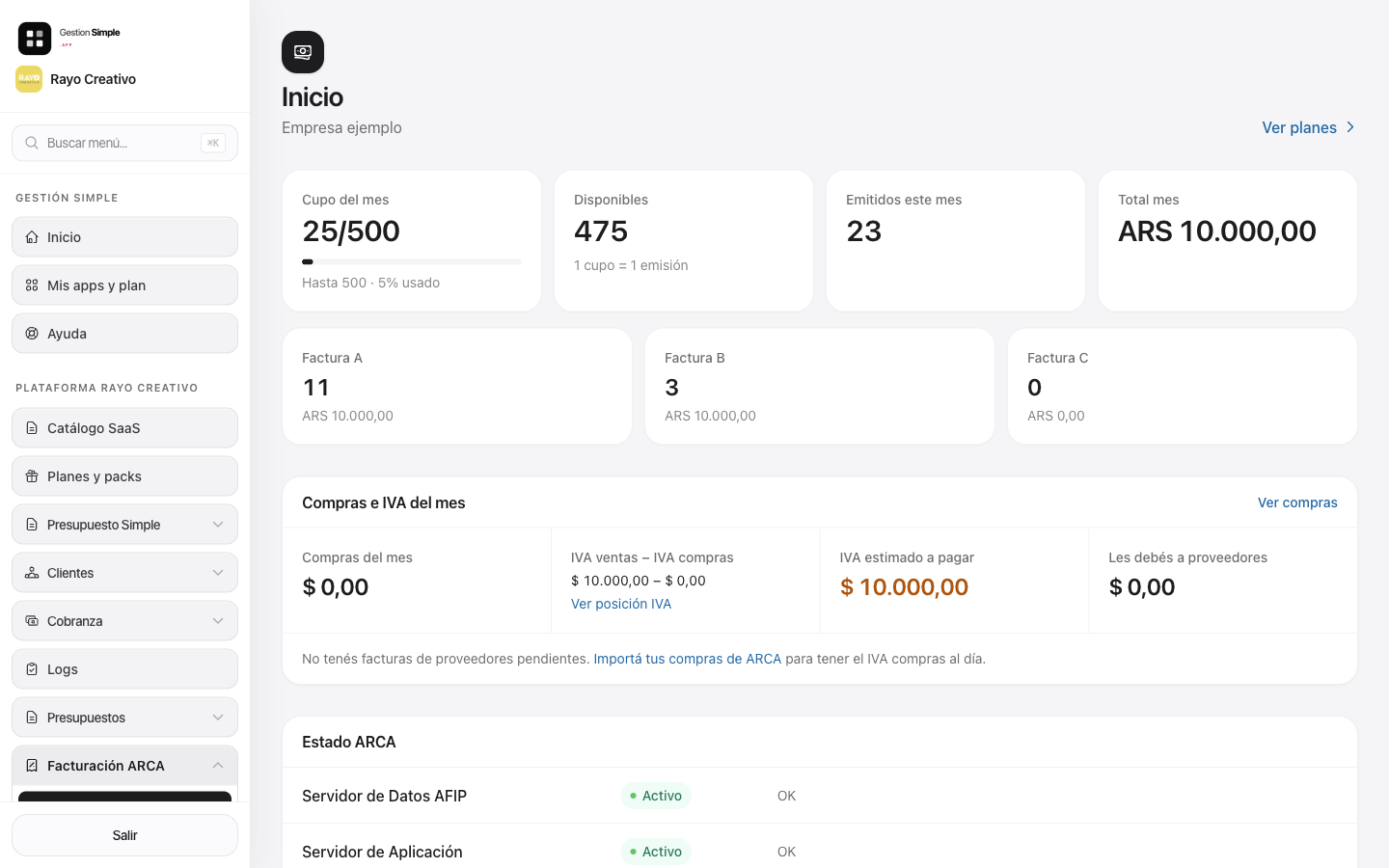This screenshot has height=868, width=1389.
Task: Click the Activo badge for Servidor de Datos AFIP
Action: click(x=656, y=796)
